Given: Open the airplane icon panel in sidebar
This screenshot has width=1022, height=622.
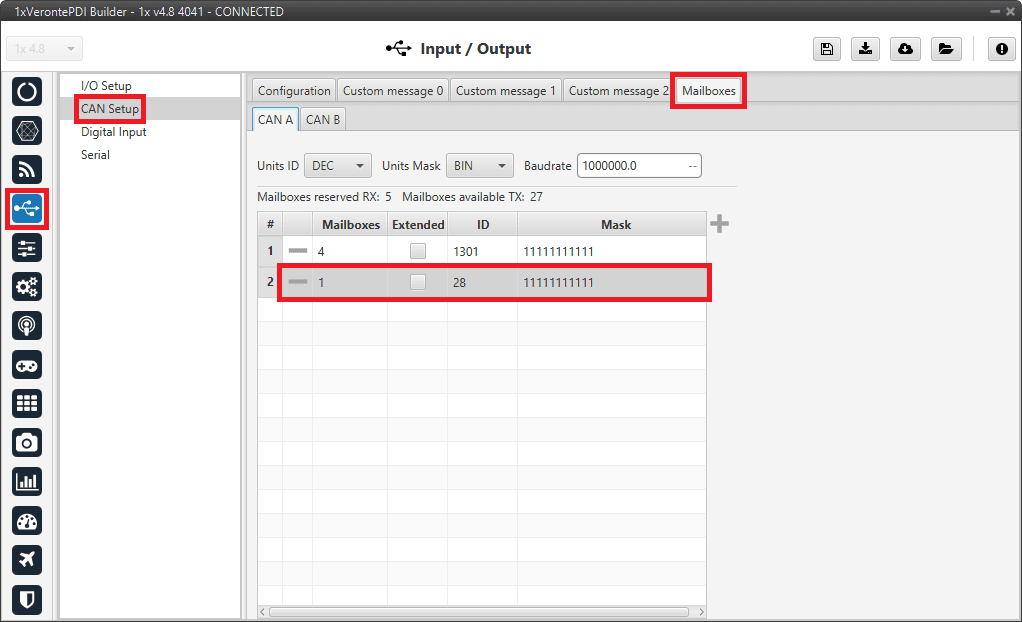Looking at the screenshot, I should (27, 560).
